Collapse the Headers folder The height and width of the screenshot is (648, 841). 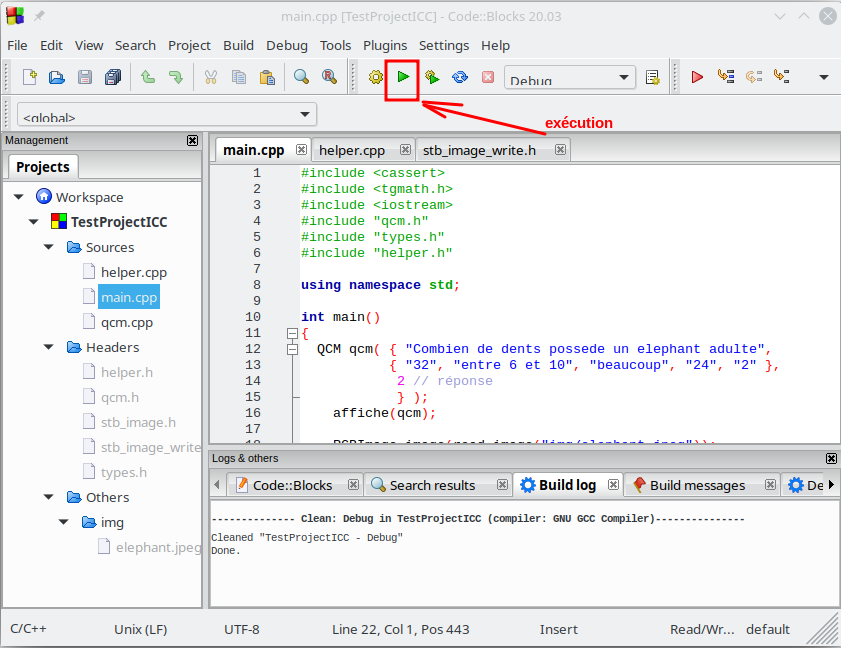pyautogui.click(x=49, y=347)
